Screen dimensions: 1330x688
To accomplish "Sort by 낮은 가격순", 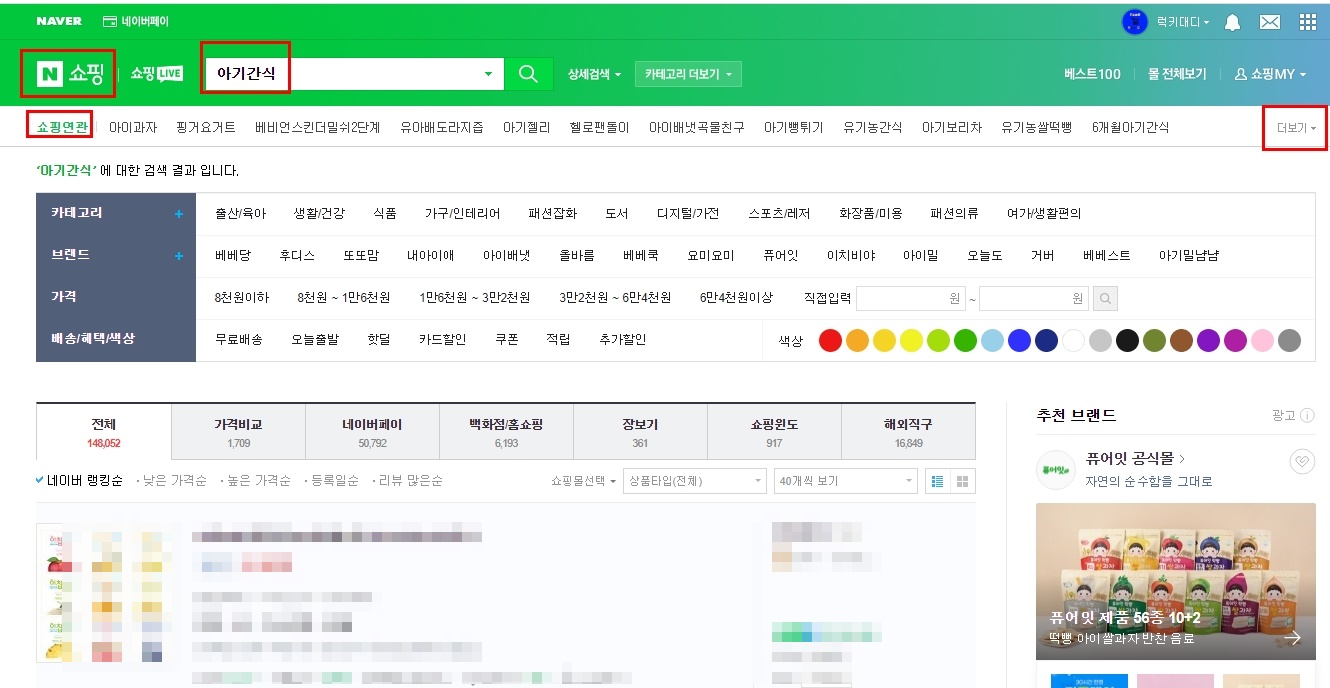I will click(175, 481).
